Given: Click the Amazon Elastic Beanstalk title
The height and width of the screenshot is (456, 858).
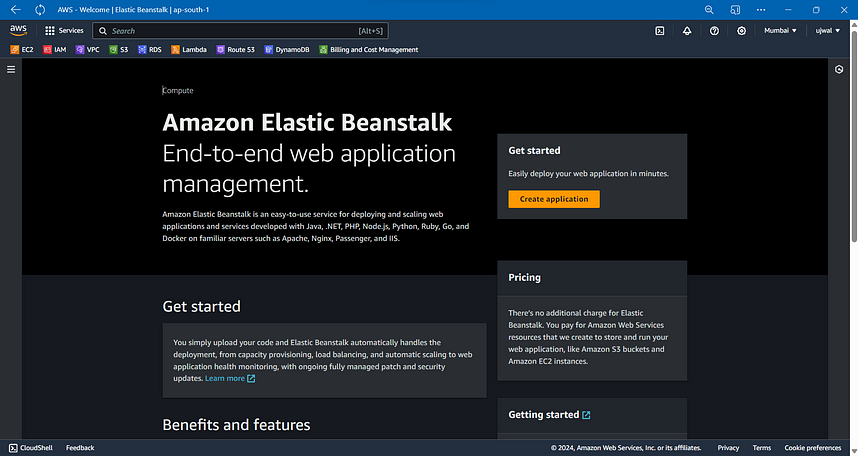Looking at the screenshot, I should [307, 122].
